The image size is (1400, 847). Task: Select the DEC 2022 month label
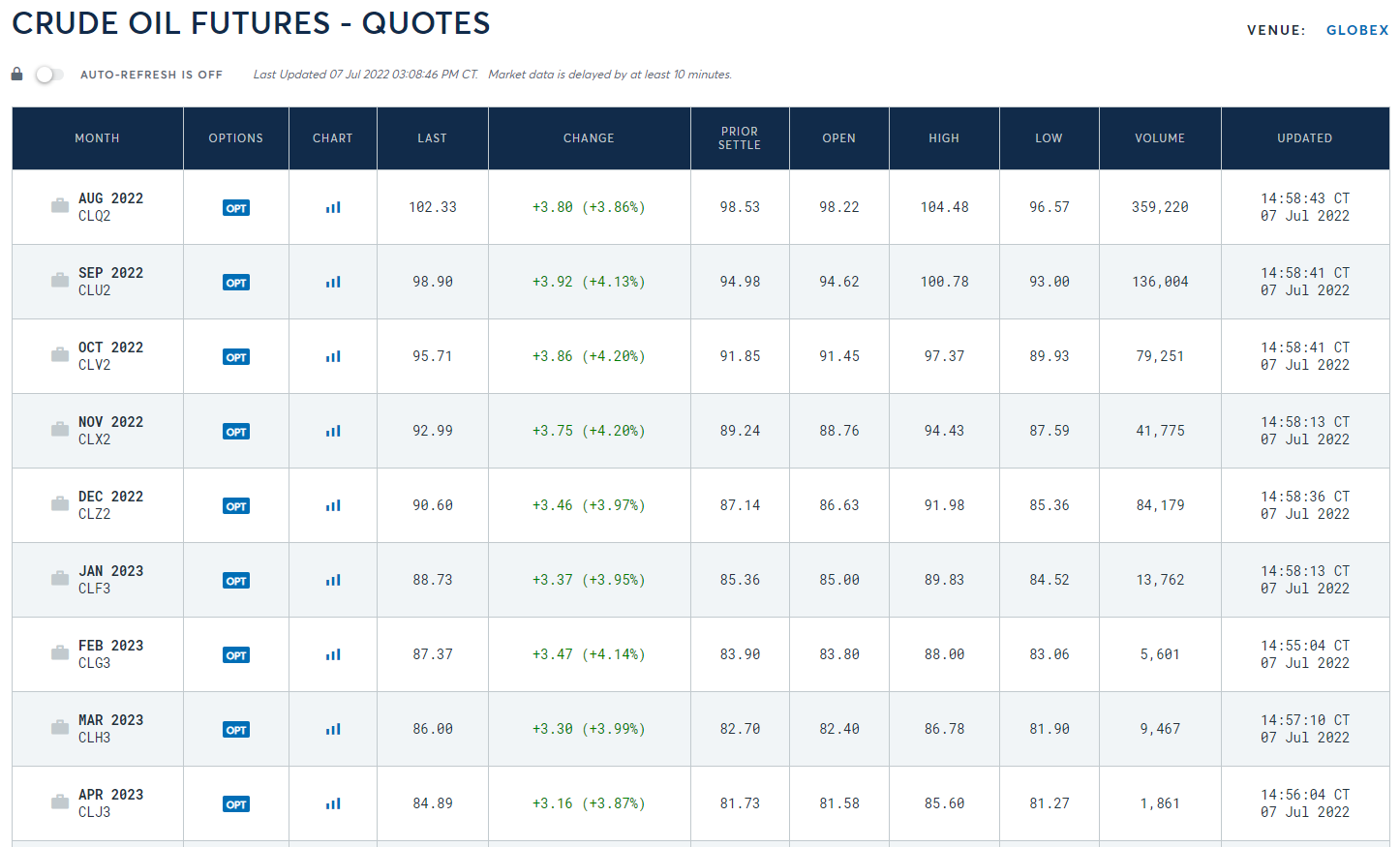point(110,497)
